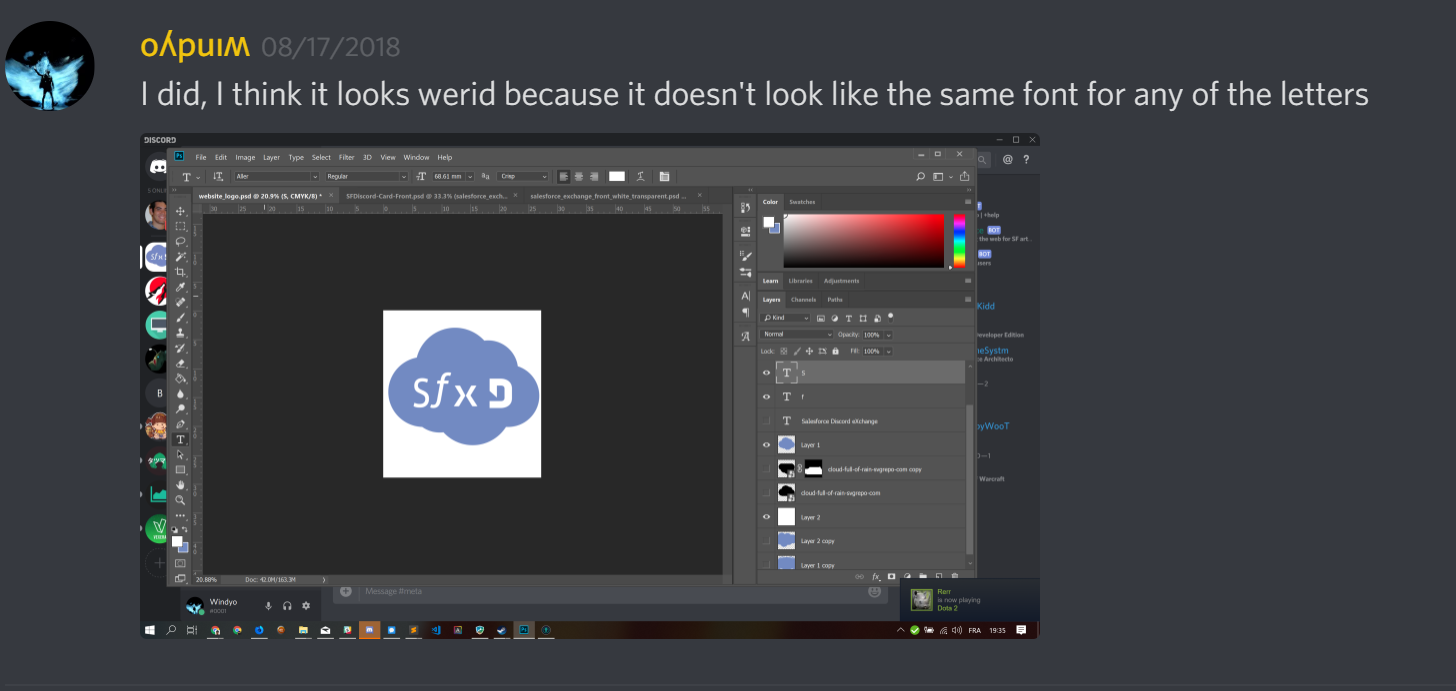Click the Delete Layer trash icon
The width and height of the screenshot is (1456, 691).
tap(954, 576)
